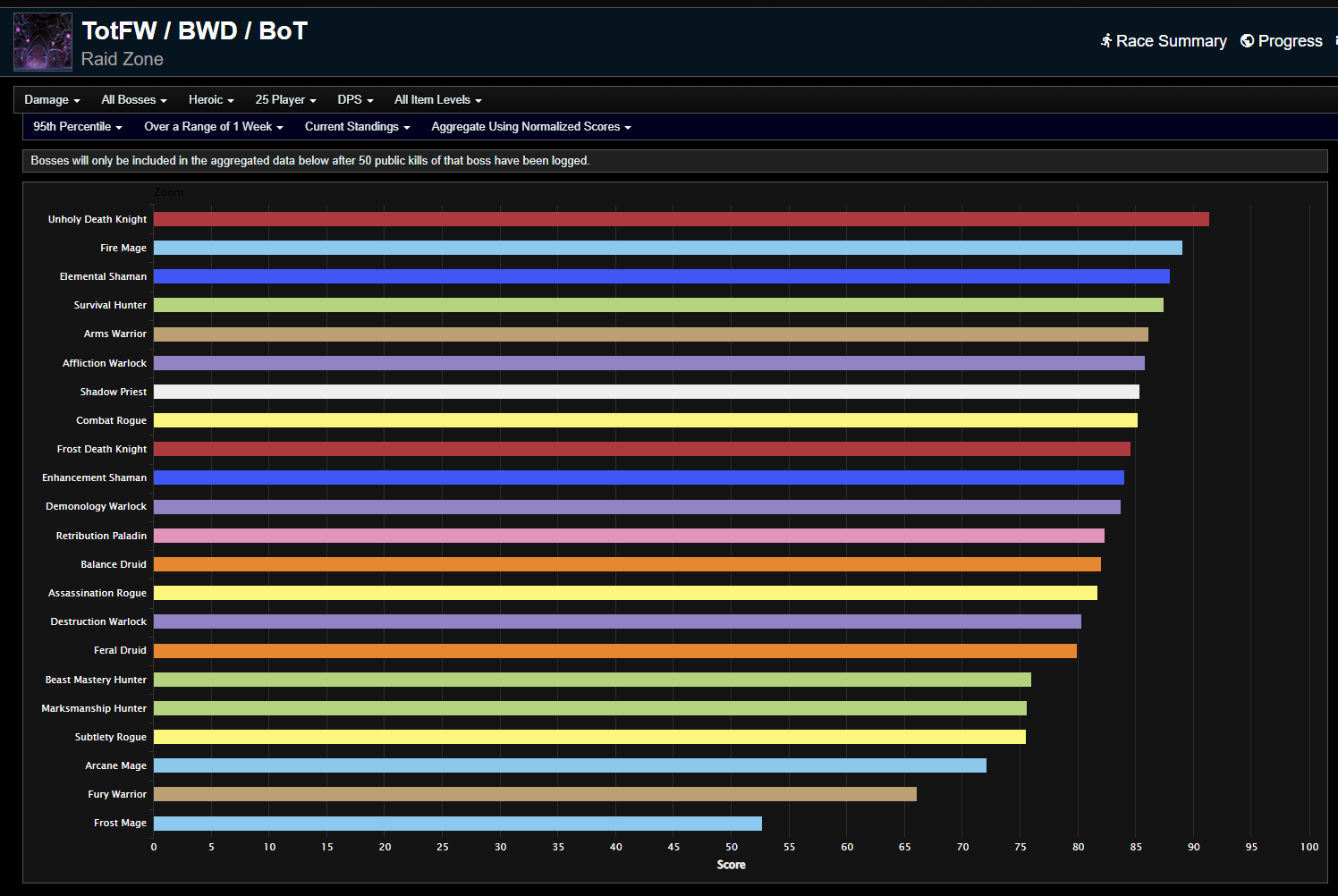Click the Balance Druid bar
The image size is (1338, 896).
pyautogui.click(x=627, y=564)
